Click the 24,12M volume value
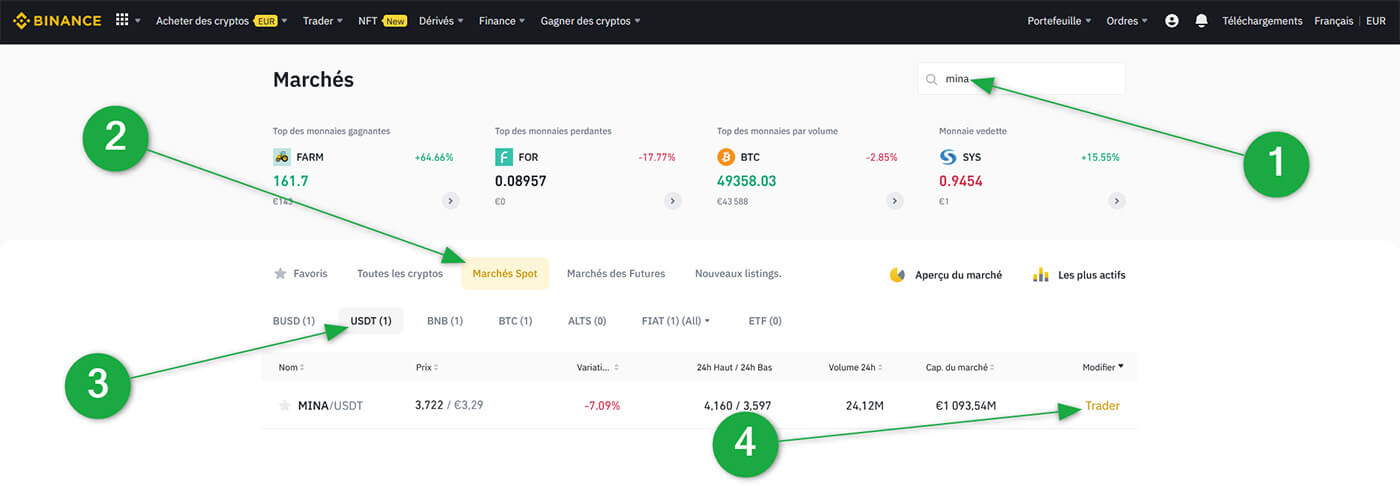Screen dimensions: 1400x486 click(865, 406)
